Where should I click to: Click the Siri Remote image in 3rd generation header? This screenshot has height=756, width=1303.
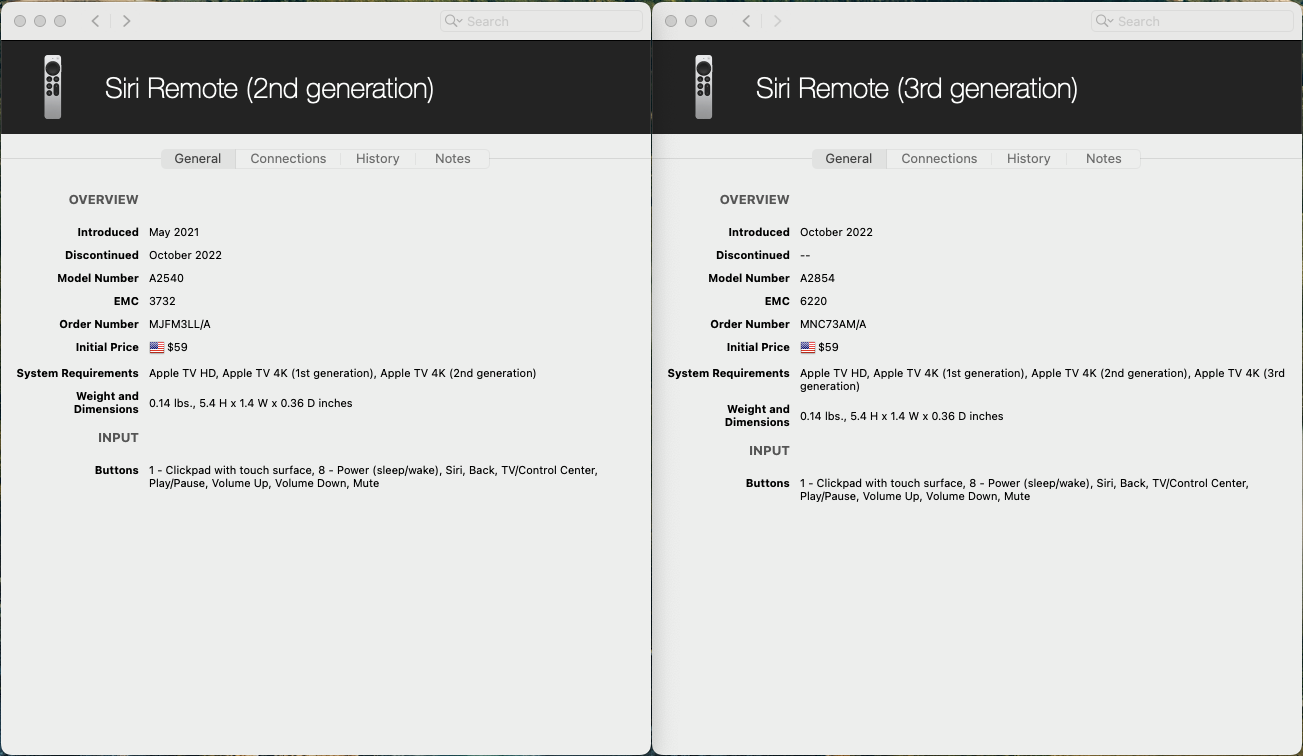[x=703, y=87]
